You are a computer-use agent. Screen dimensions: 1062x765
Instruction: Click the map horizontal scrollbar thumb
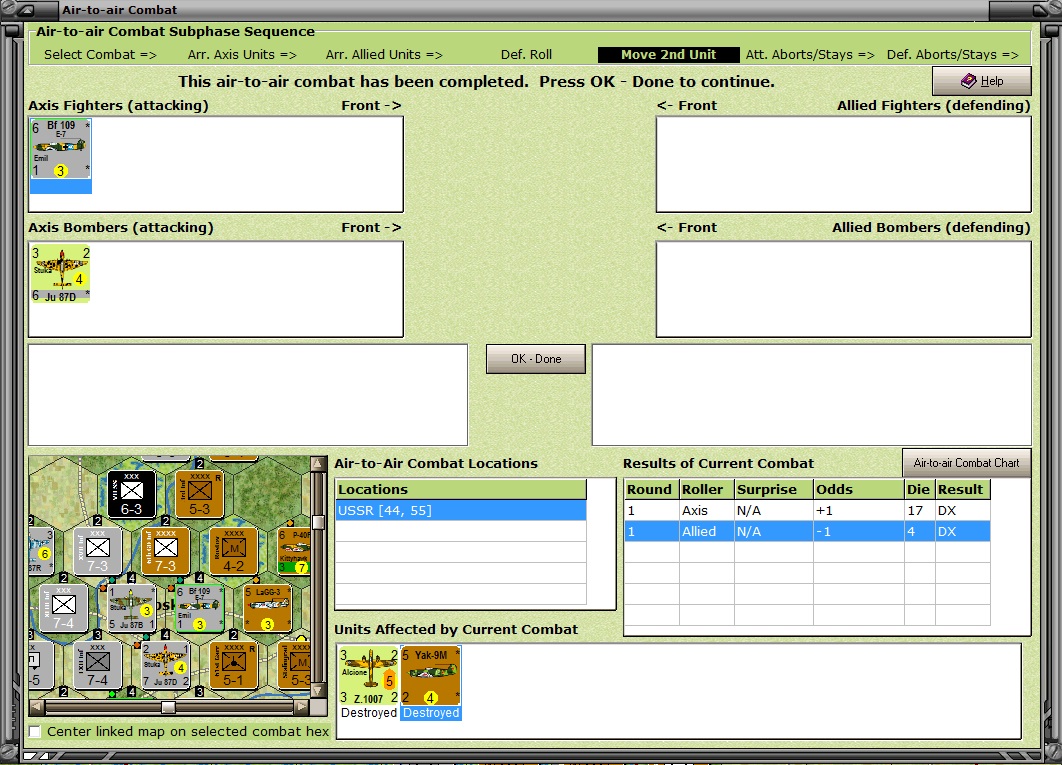pos(168,707)
